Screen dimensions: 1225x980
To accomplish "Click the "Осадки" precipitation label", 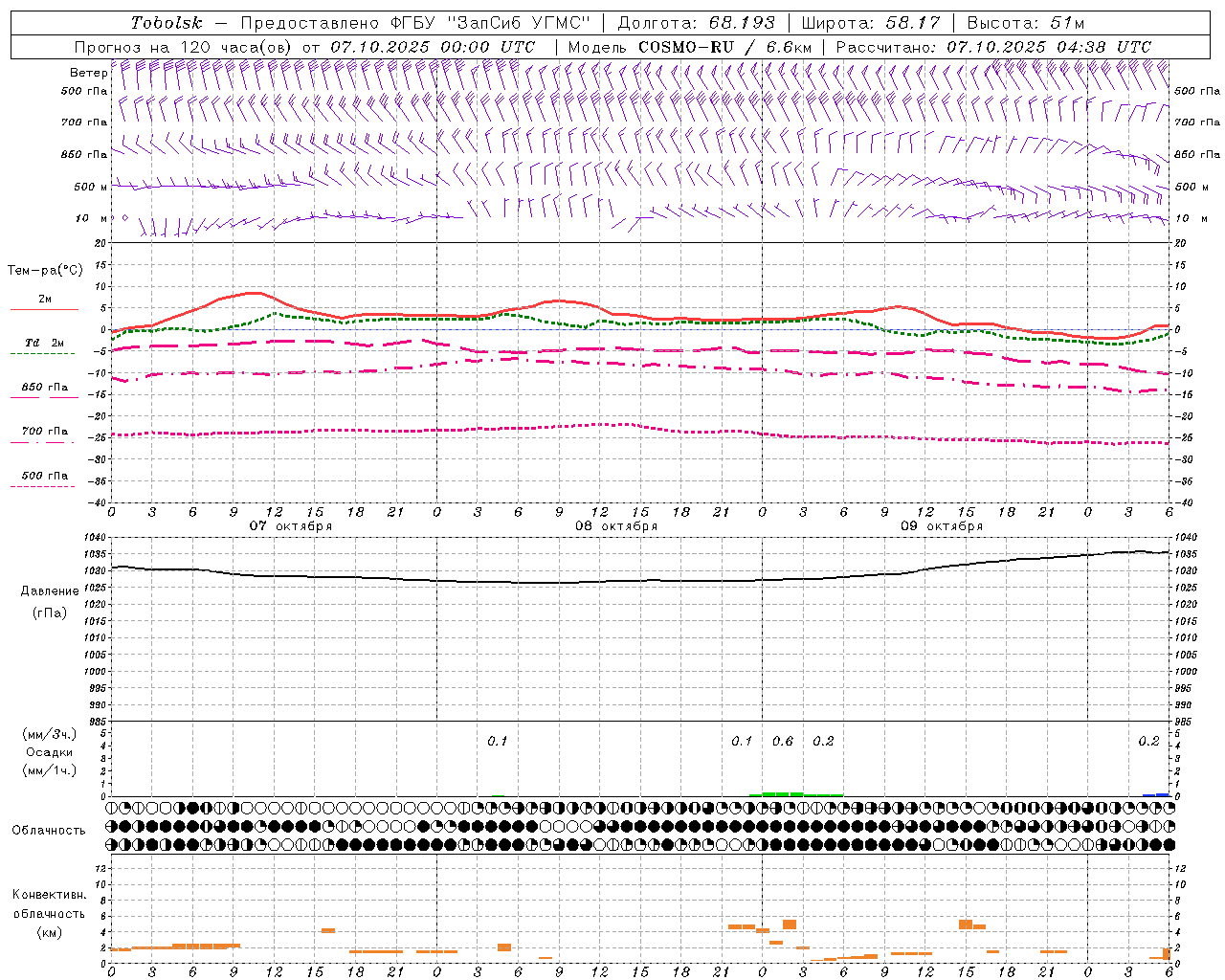I will pos(50,752).
